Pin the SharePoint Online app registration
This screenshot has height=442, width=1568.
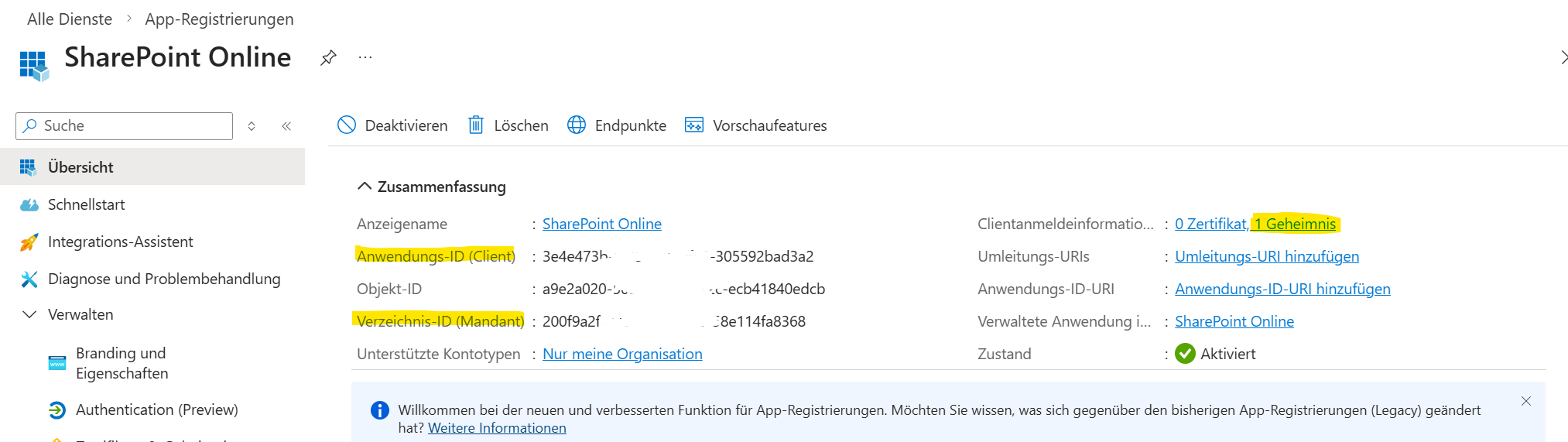(x=328, y=57)
